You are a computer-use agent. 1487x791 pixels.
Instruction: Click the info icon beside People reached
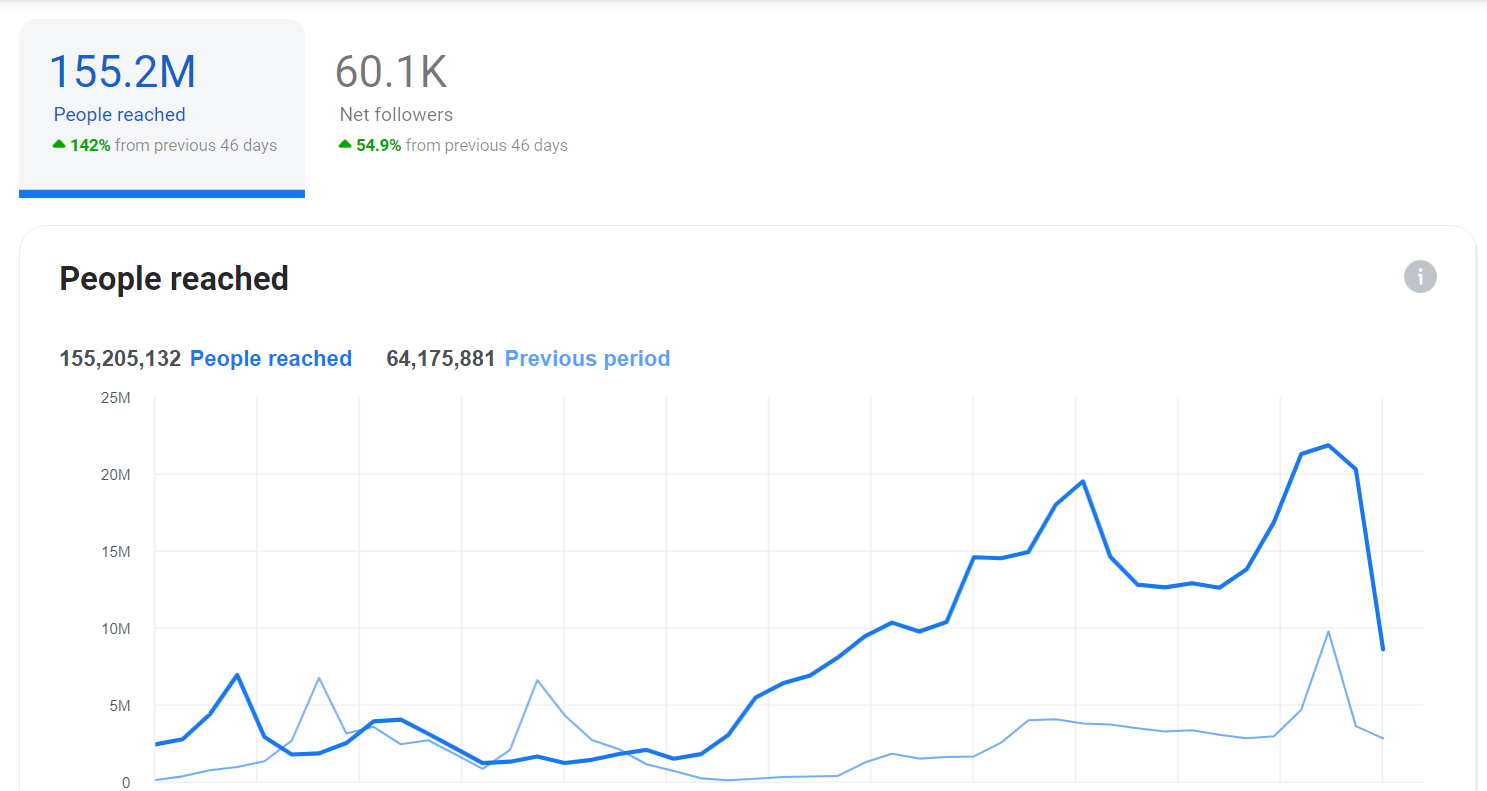click(1420, 276)
